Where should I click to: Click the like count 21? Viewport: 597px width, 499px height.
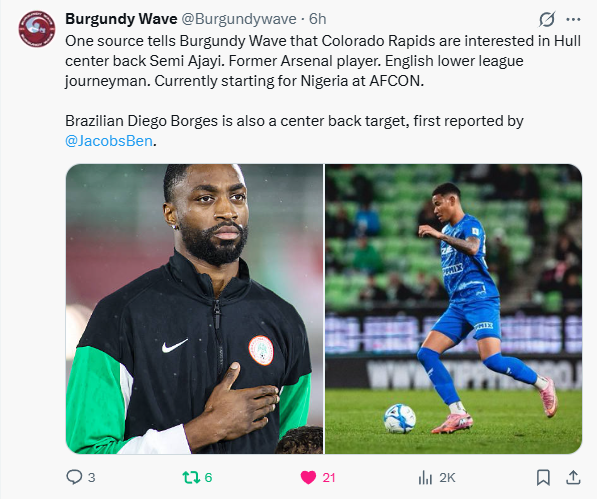329,478
